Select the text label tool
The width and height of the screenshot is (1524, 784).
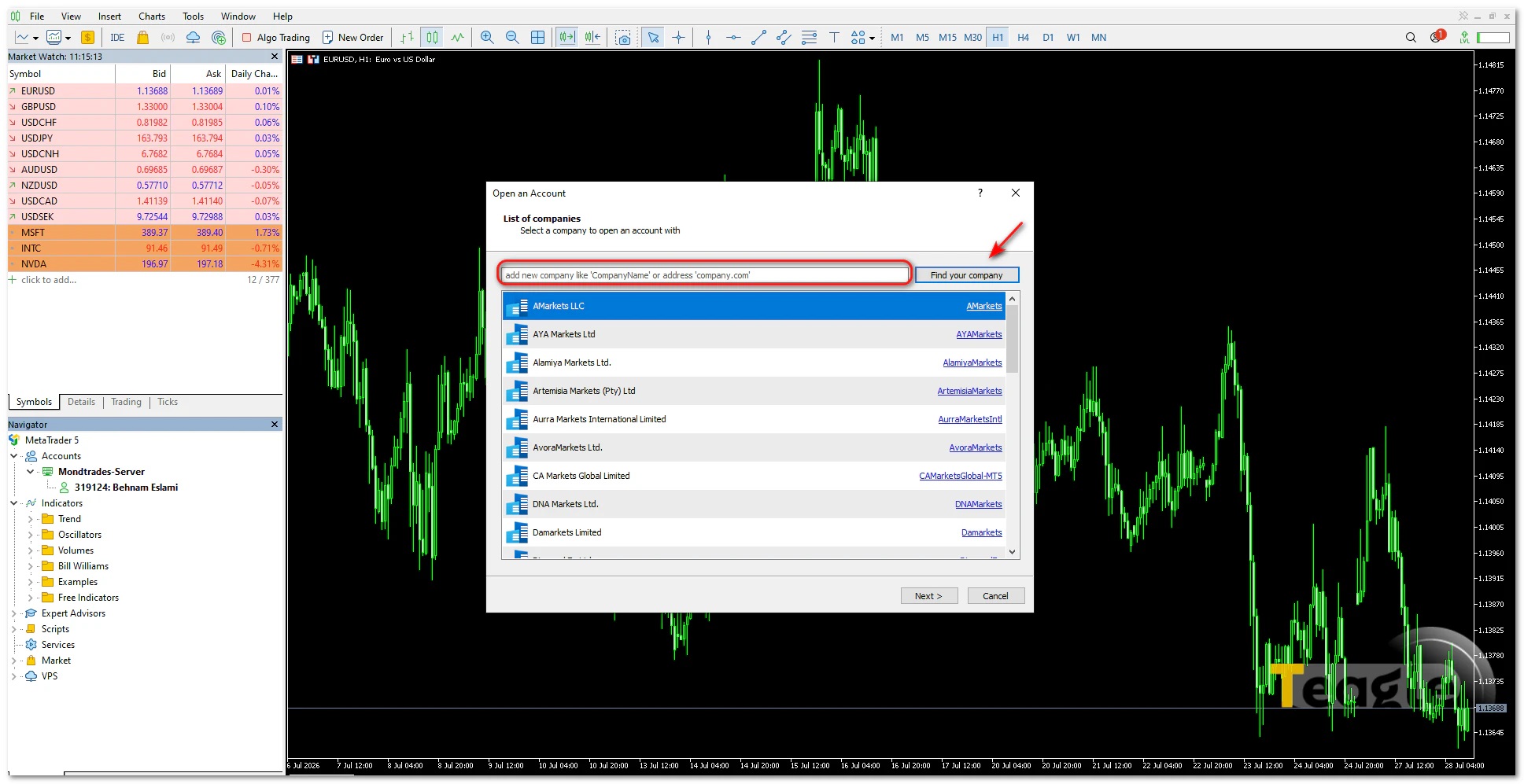pyautogui.click(x=834, y=37)
